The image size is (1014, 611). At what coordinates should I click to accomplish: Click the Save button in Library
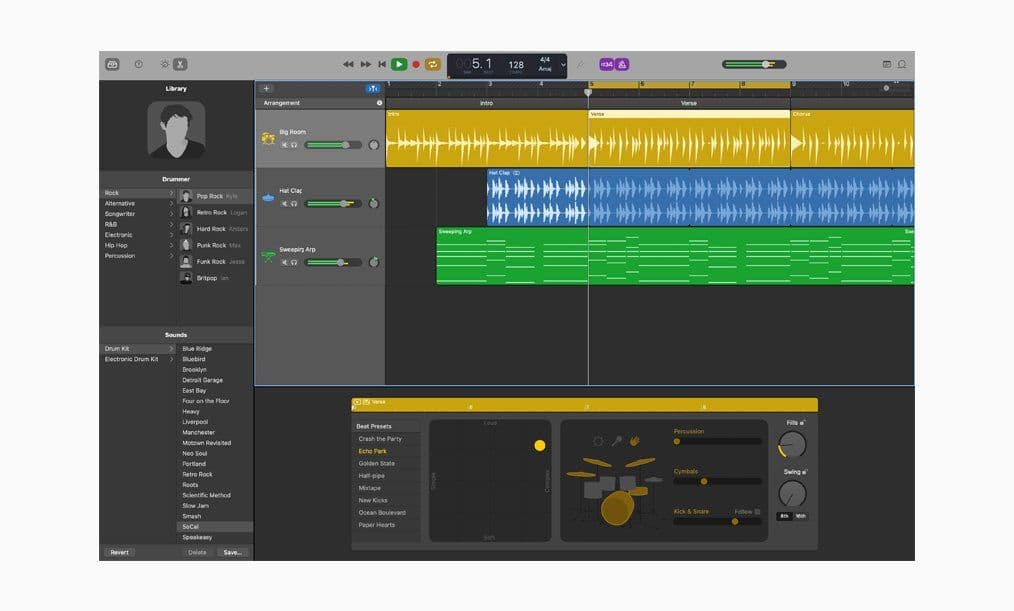(232, 553)
